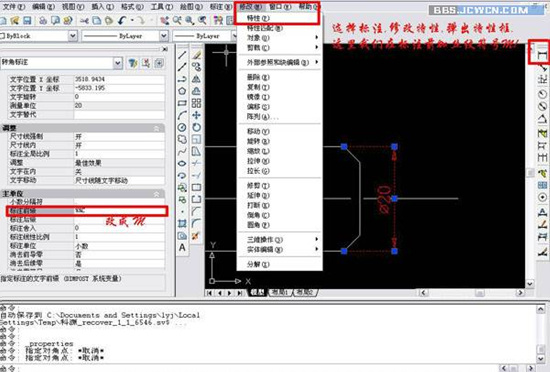Save the drawing with the floppy disk icon

(27, 21)
